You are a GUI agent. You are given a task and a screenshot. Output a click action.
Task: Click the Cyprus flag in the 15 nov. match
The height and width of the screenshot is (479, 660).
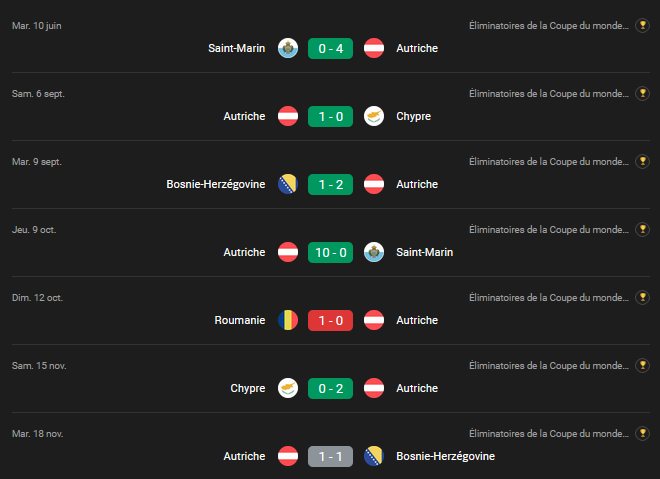point(287,388)
